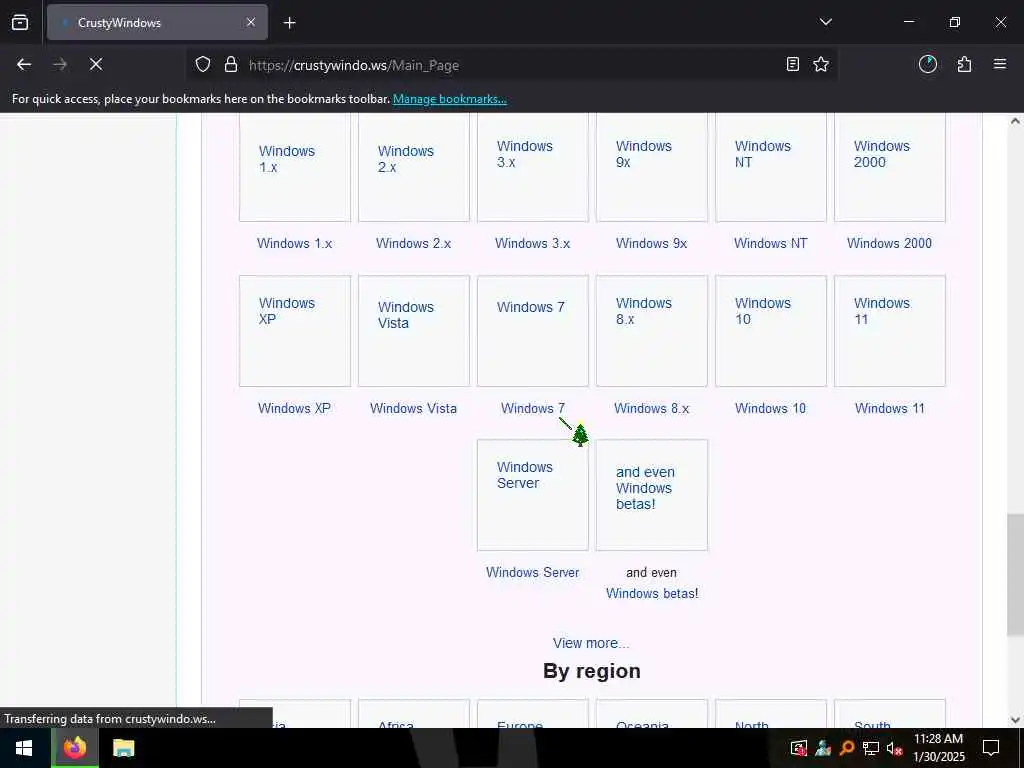
Task: Open the users tray icon
Action: pyautogui.click(x=823, y=748)
